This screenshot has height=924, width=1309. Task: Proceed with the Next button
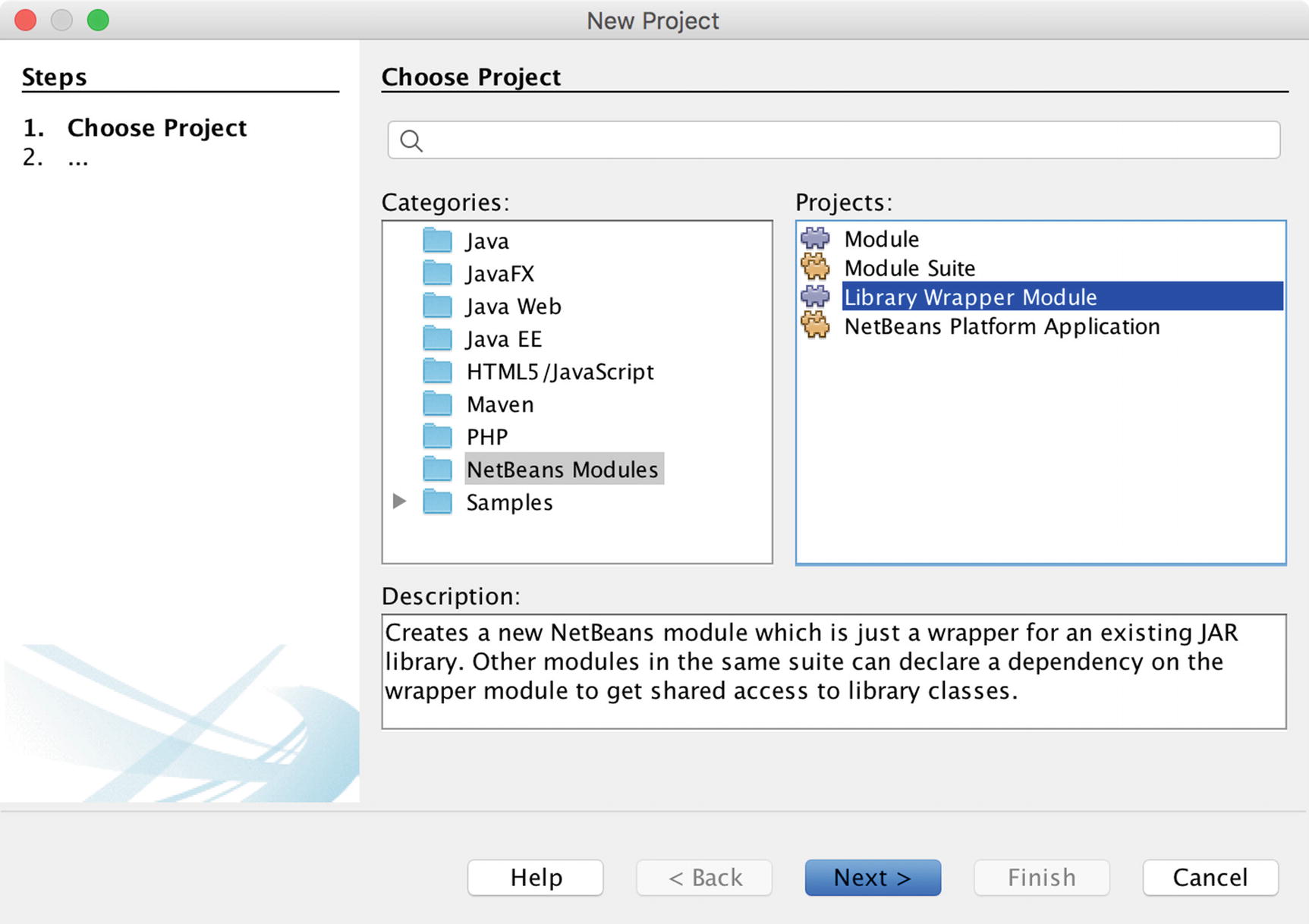[873, 878]
